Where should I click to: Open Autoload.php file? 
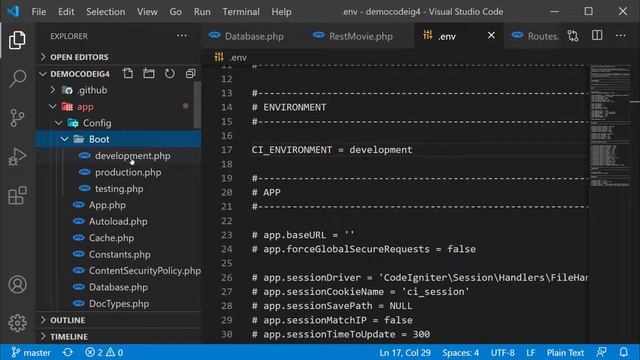[x=118, y=221]
